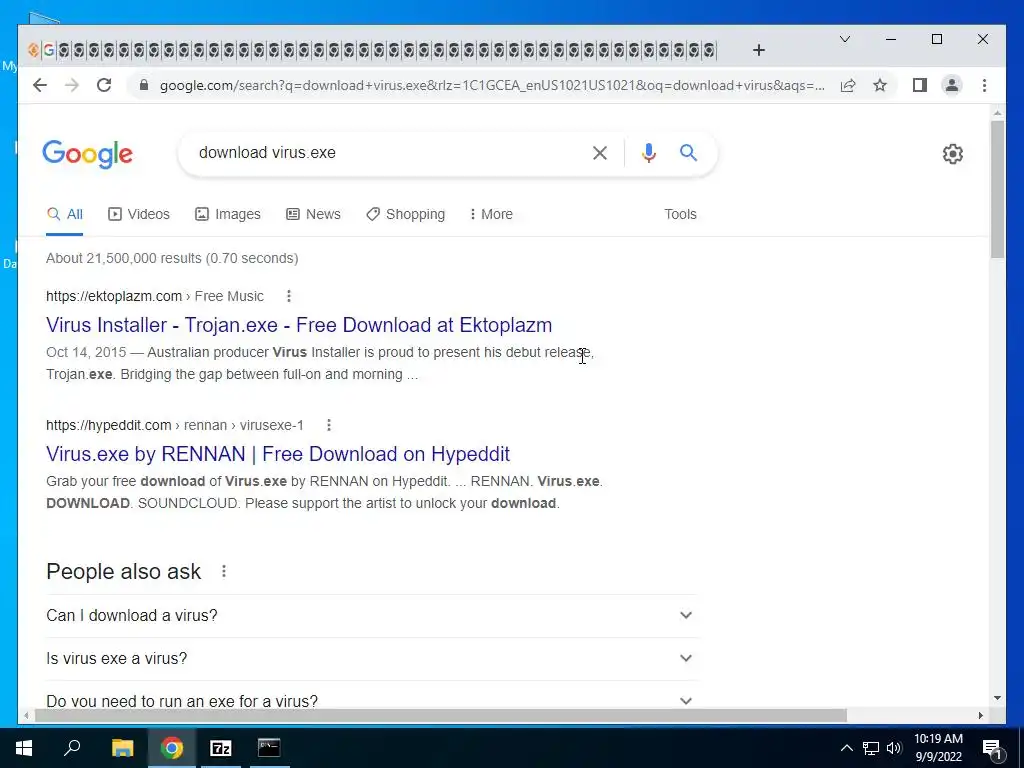Select the All results tab
The width and height of the screenshot is (1024, 768).
[x=65, y=214]
